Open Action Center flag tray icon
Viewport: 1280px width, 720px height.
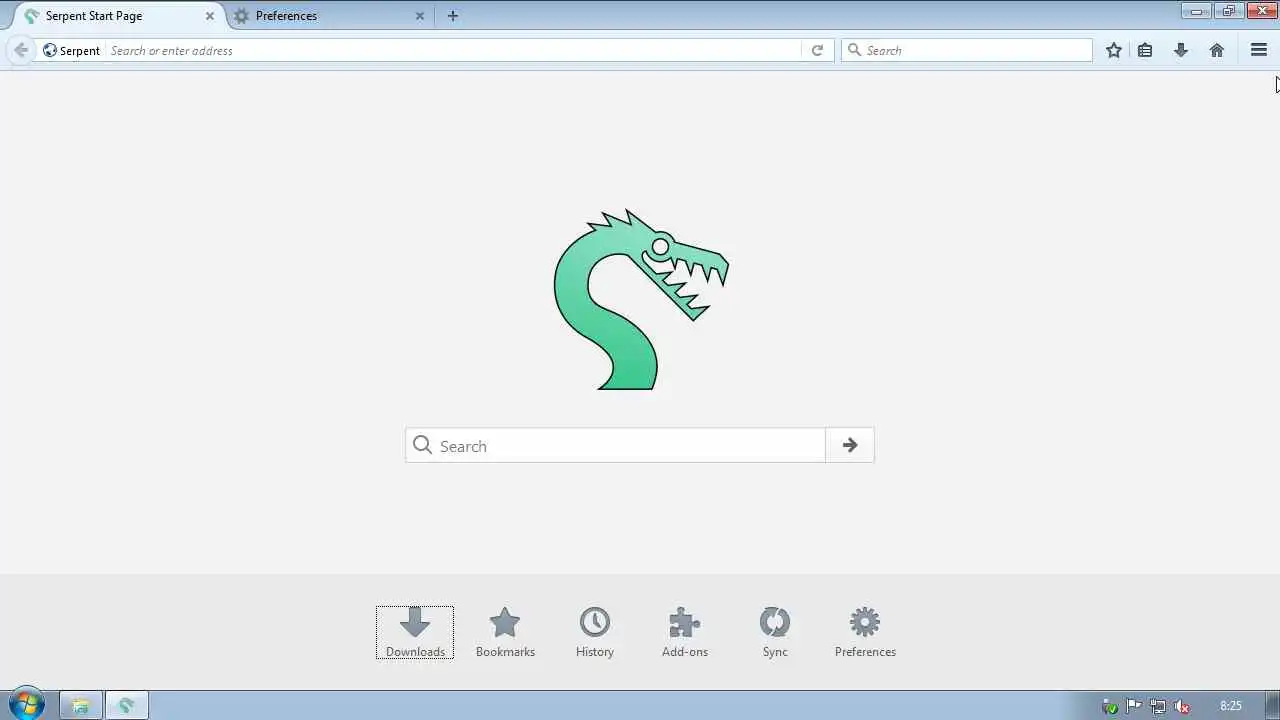tap(1134, 706)
